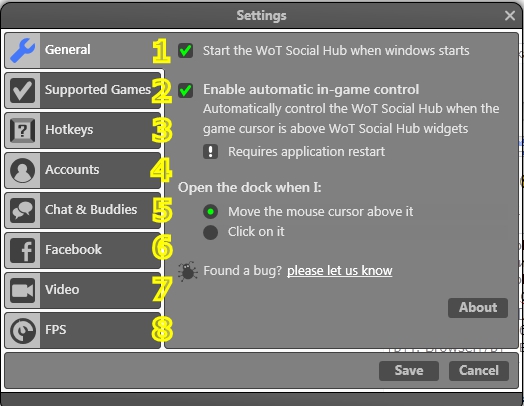Open Chat & Buddies speech bubbles icon
524x406 pixels.
(22, 211)
